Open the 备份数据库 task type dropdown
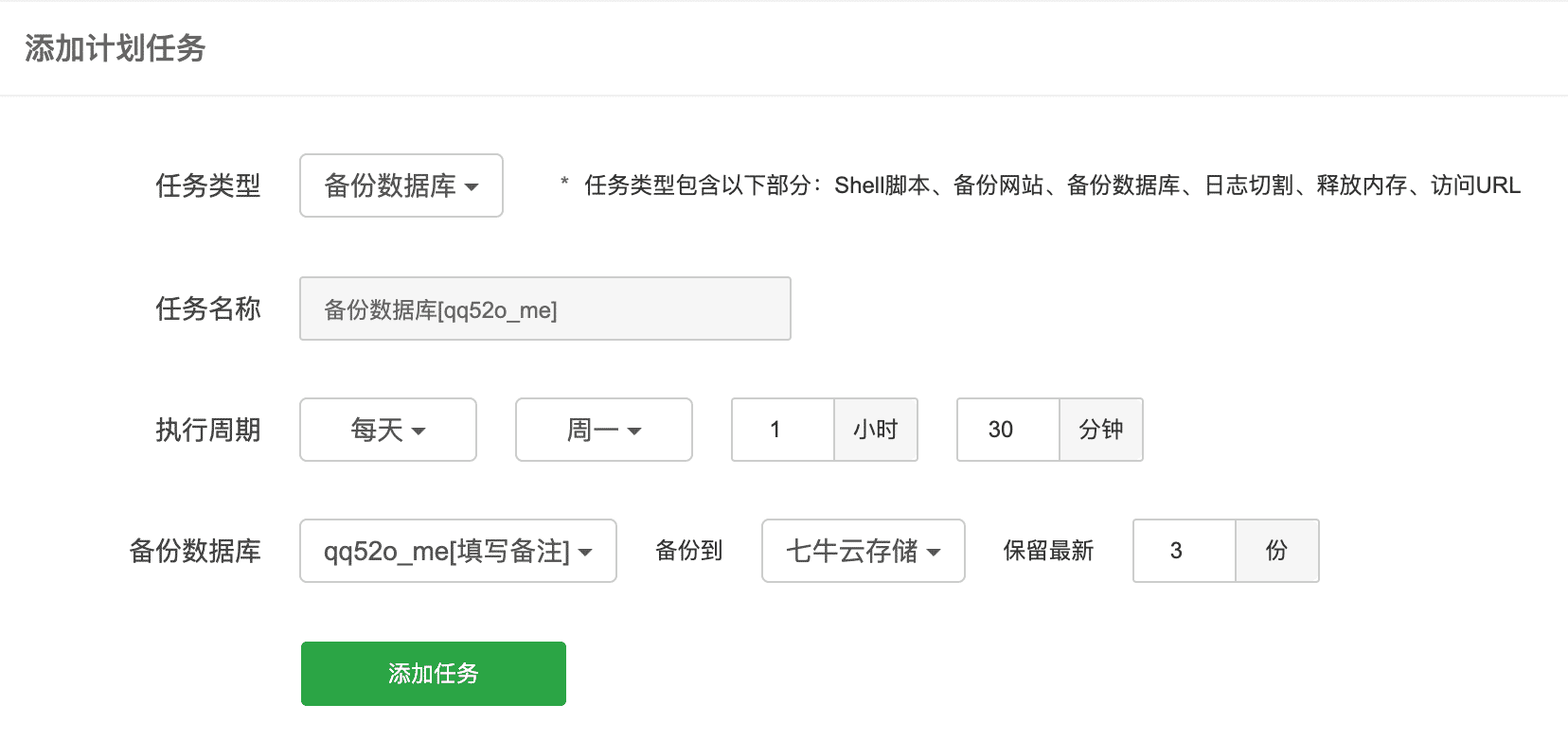 pos(401,185)
